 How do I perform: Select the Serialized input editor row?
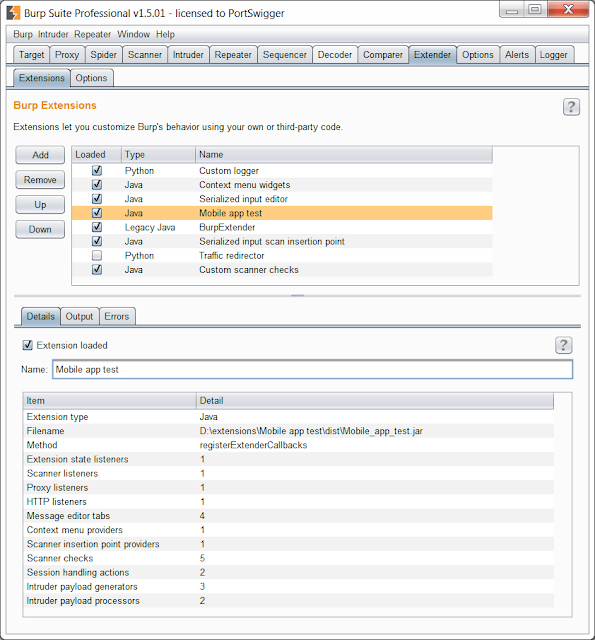(282, 199)
